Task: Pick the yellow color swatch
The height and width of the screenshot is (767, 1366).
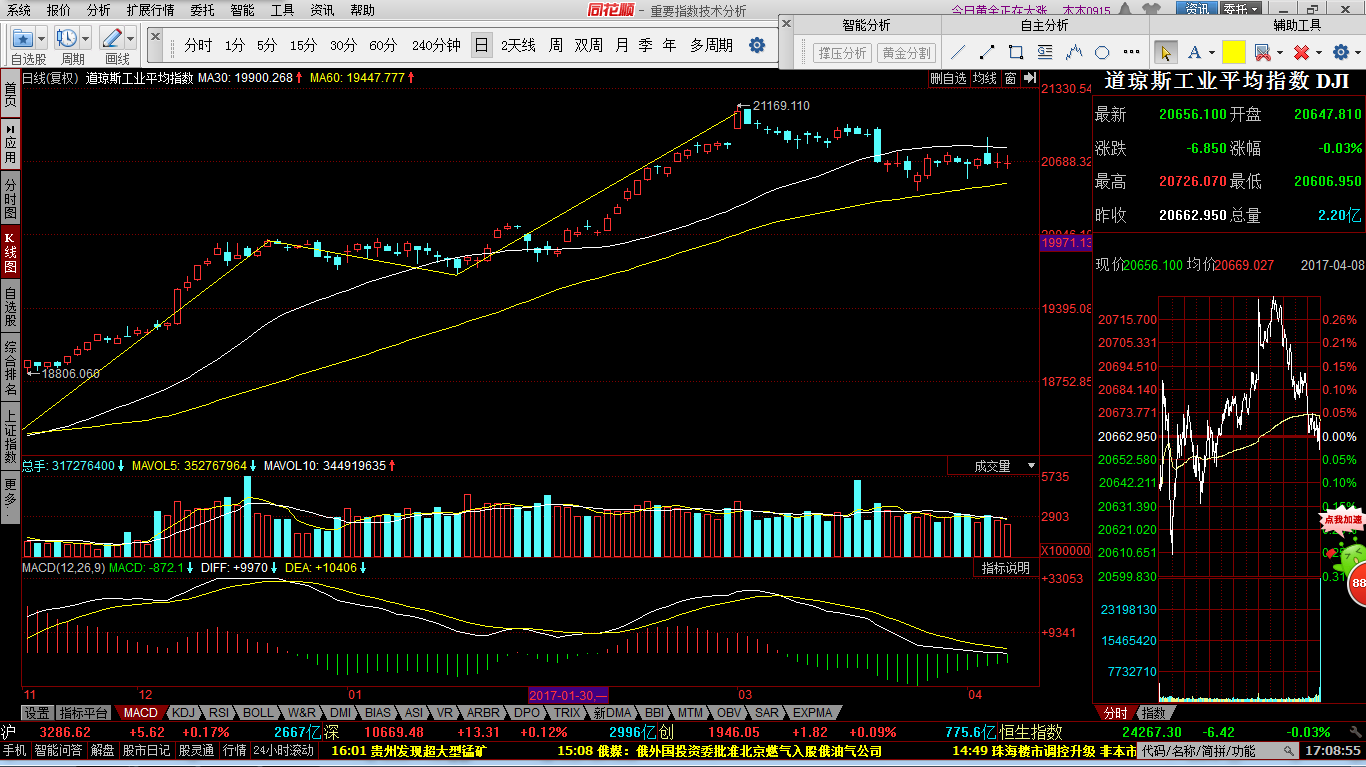Action: click(x=1233, y=52)
